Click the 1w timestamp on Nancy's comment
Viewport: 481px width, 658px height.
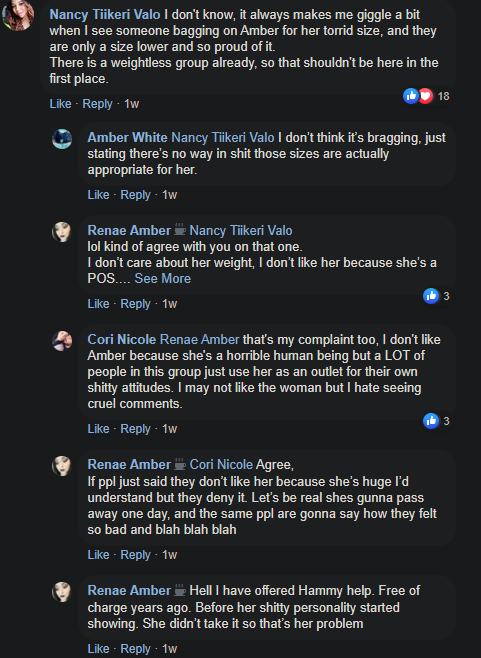[131, 104]
